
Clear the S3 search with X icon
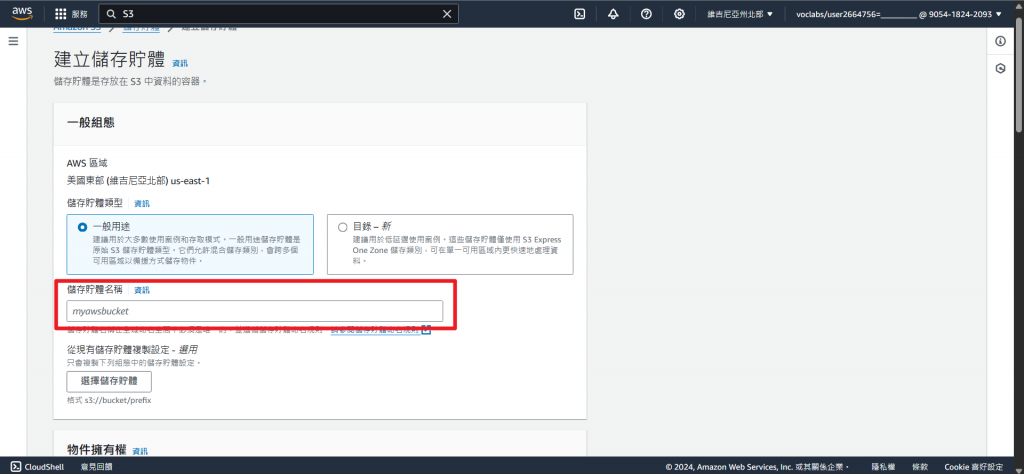447,14
